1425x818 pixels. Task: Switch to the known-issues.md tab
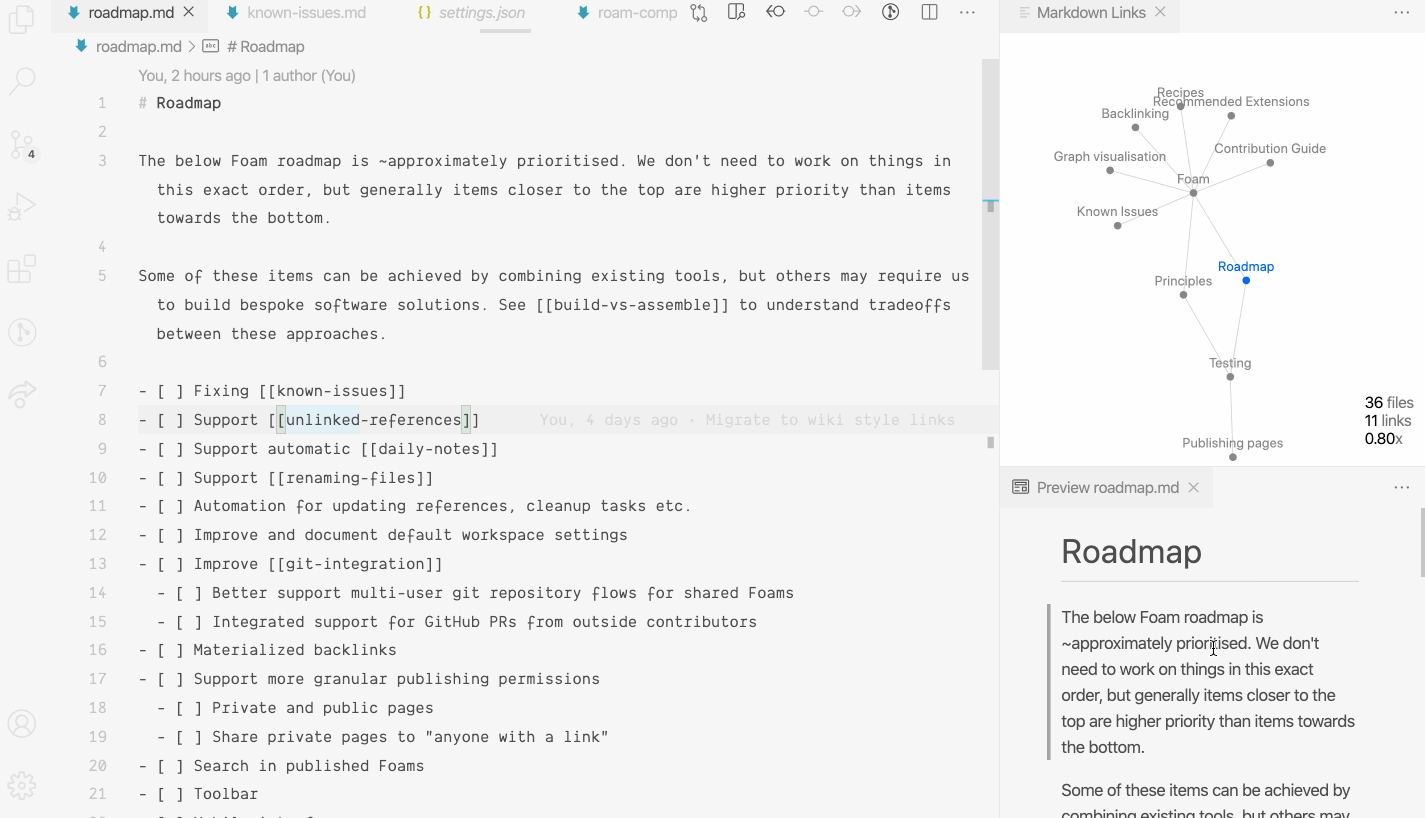[305, 13]
